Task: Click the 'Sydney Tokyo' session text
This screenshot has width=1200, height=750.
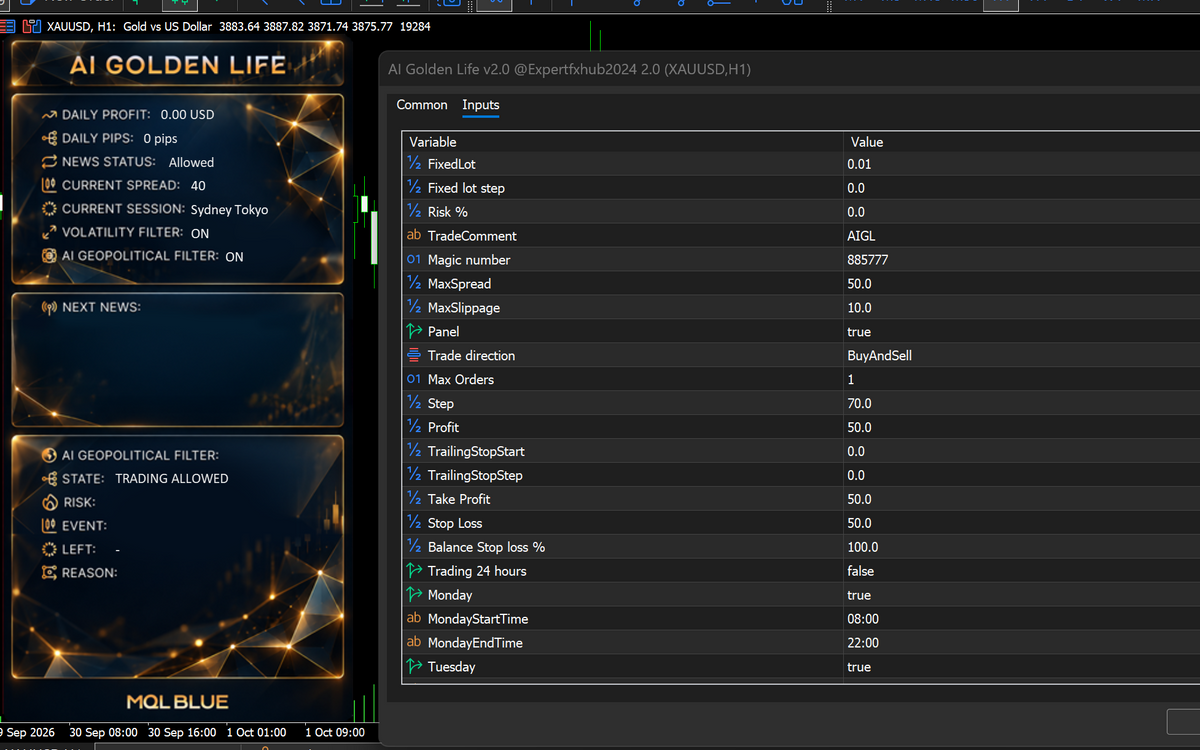Action: point(229,210)
